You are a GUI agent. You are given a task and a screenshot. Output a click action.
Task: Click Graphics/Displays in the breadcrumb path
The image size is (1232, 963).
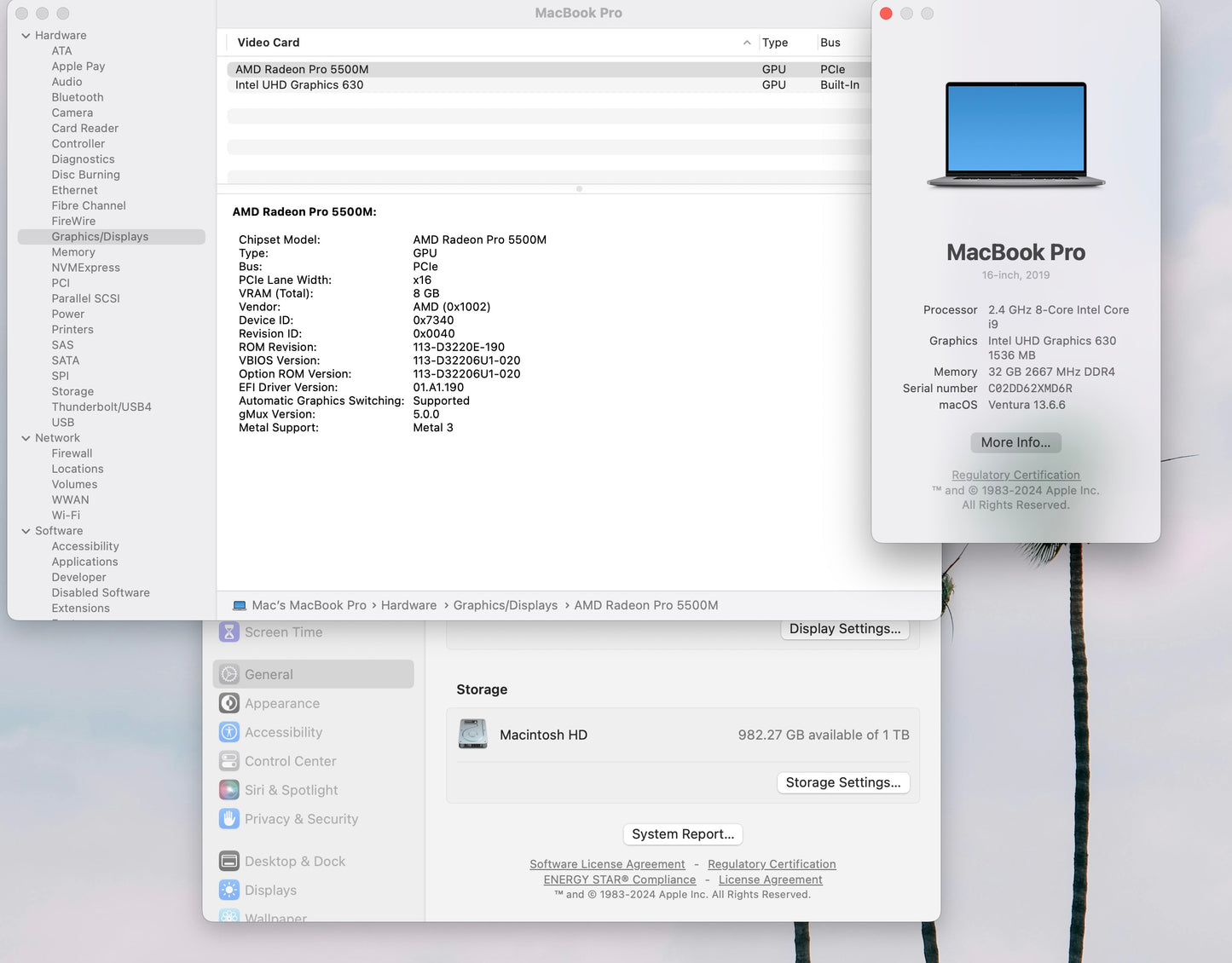point(506,605)
